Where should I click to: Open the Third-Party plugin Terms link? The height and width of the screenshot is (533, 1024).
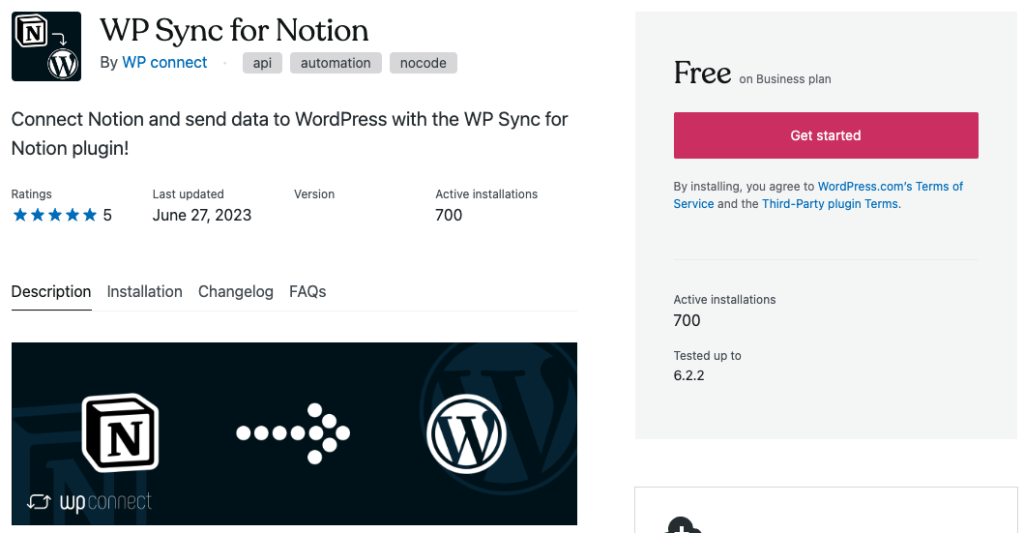[830, 204]
